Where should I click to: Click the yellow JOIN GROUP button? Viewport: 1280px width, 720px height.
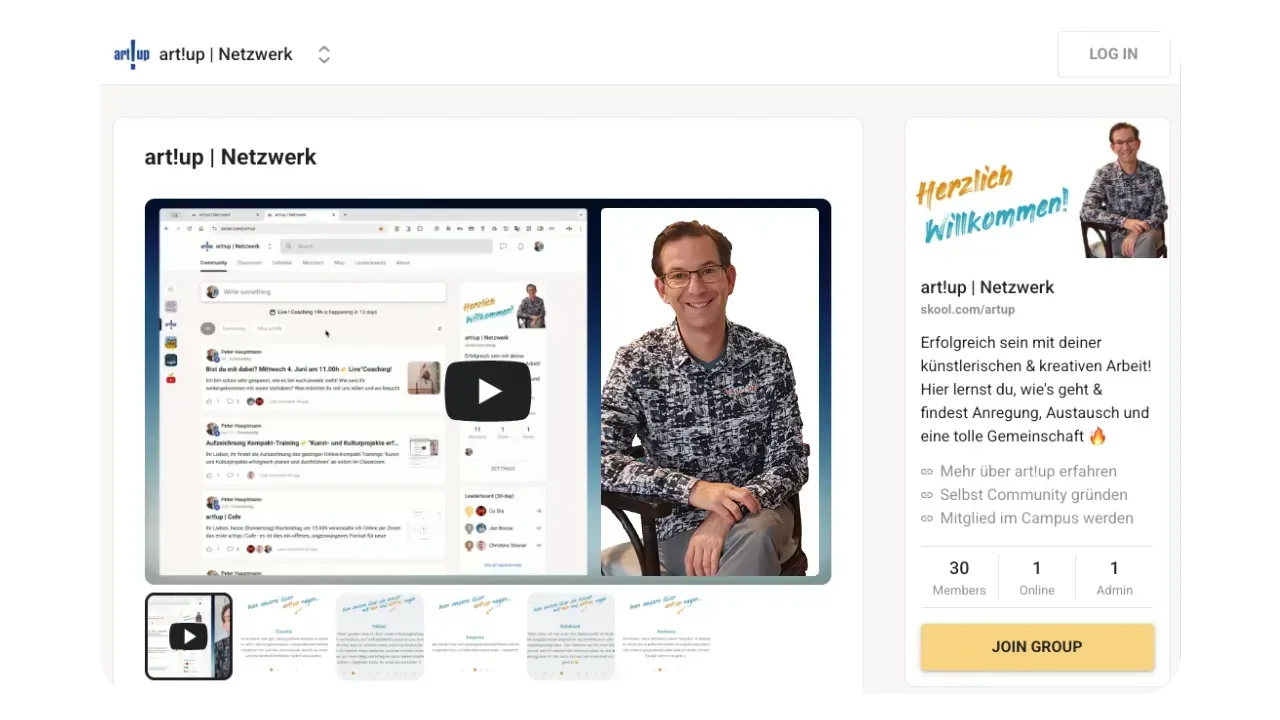point(1037,647)
